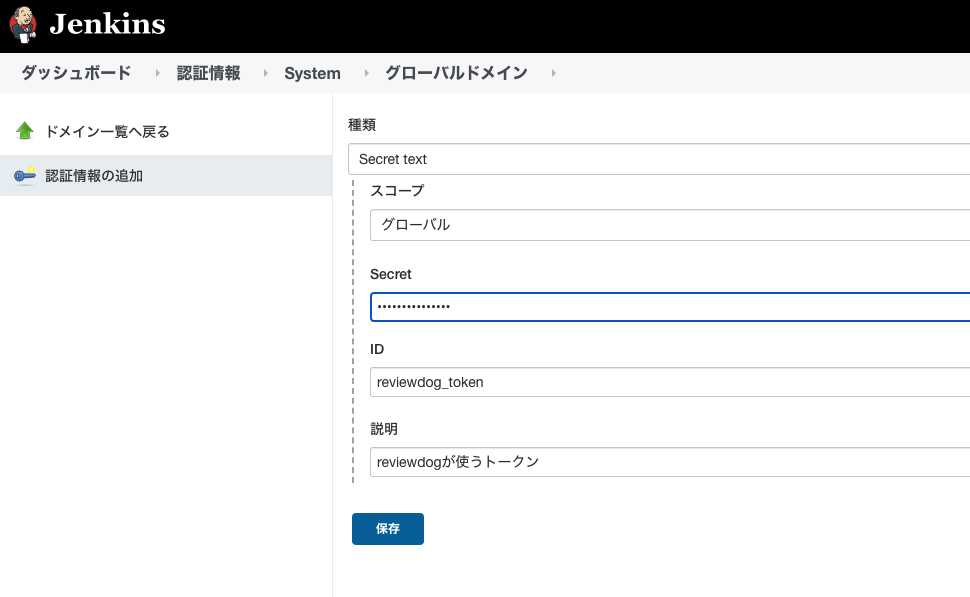Click the Jenkins butler logo icon
970x597 pixels.
[24, 25]
